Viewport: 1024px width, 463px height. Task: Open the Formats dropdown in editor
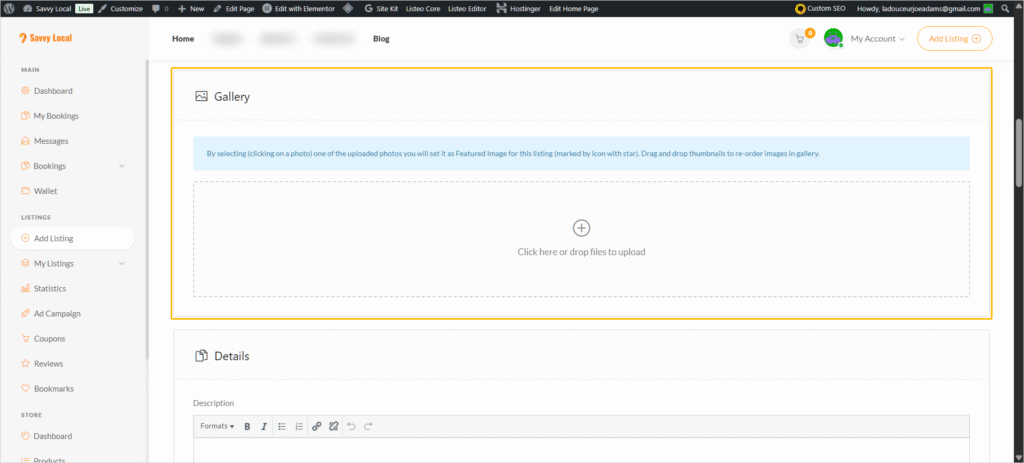pos(216,426)
